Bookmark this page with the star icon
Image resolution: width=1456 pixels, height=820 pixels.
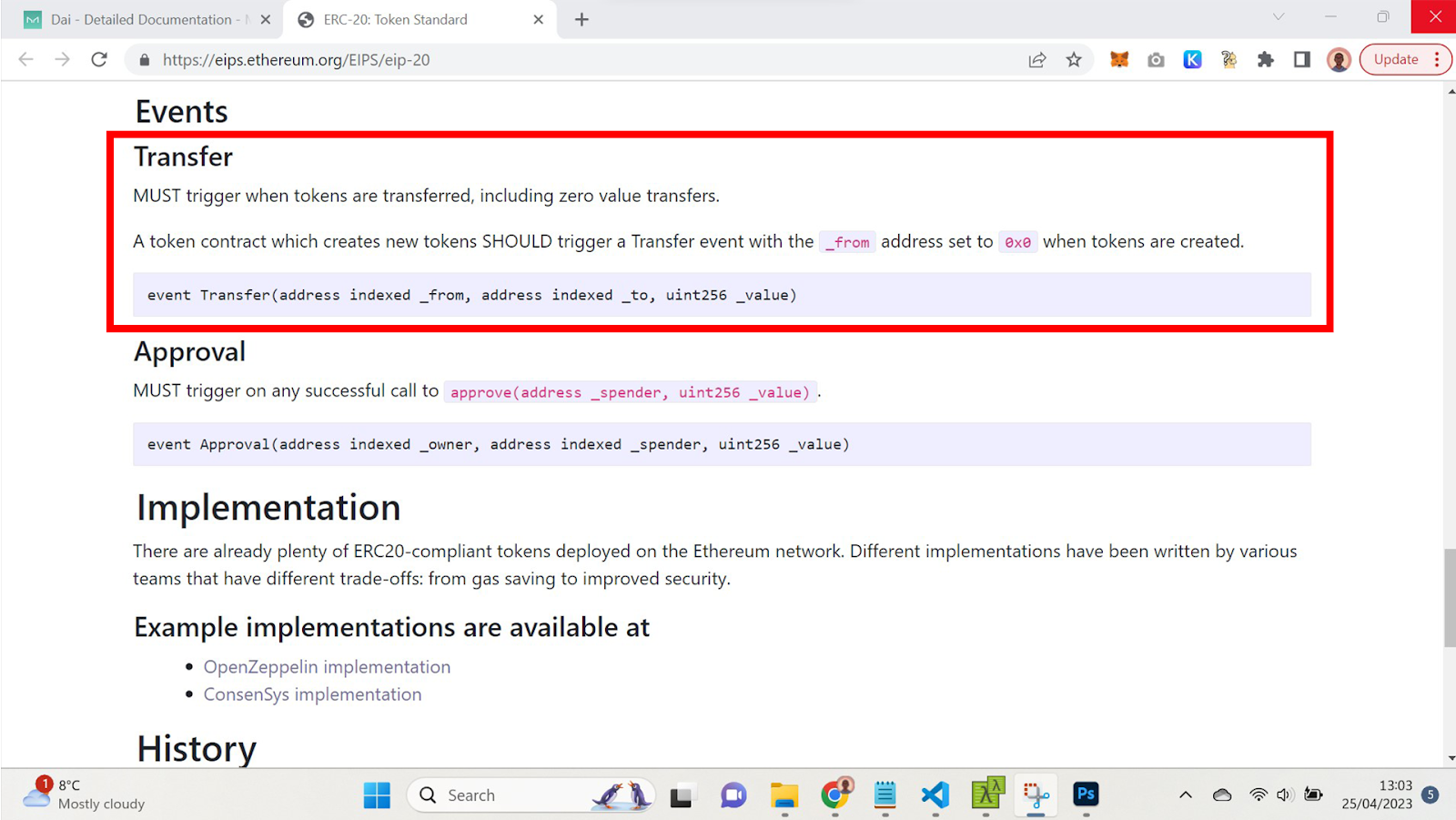tap(1074, 60)
